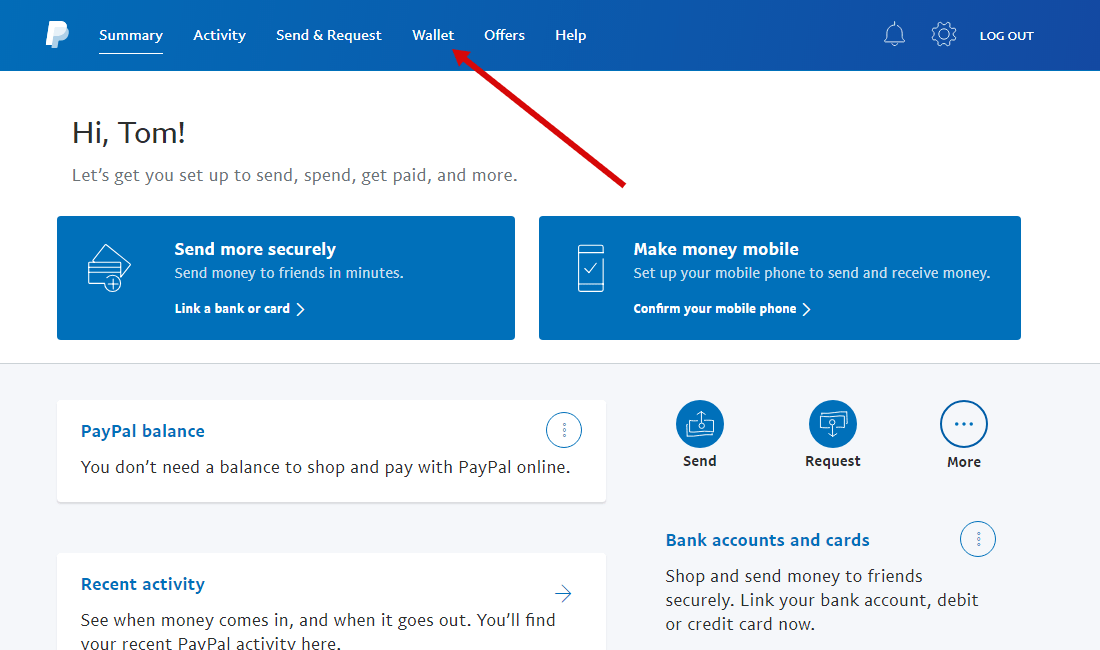Click the PayPal logo
Image resolution: width=1100 pixels, height=650 pixels.
(x=57, y=35)
